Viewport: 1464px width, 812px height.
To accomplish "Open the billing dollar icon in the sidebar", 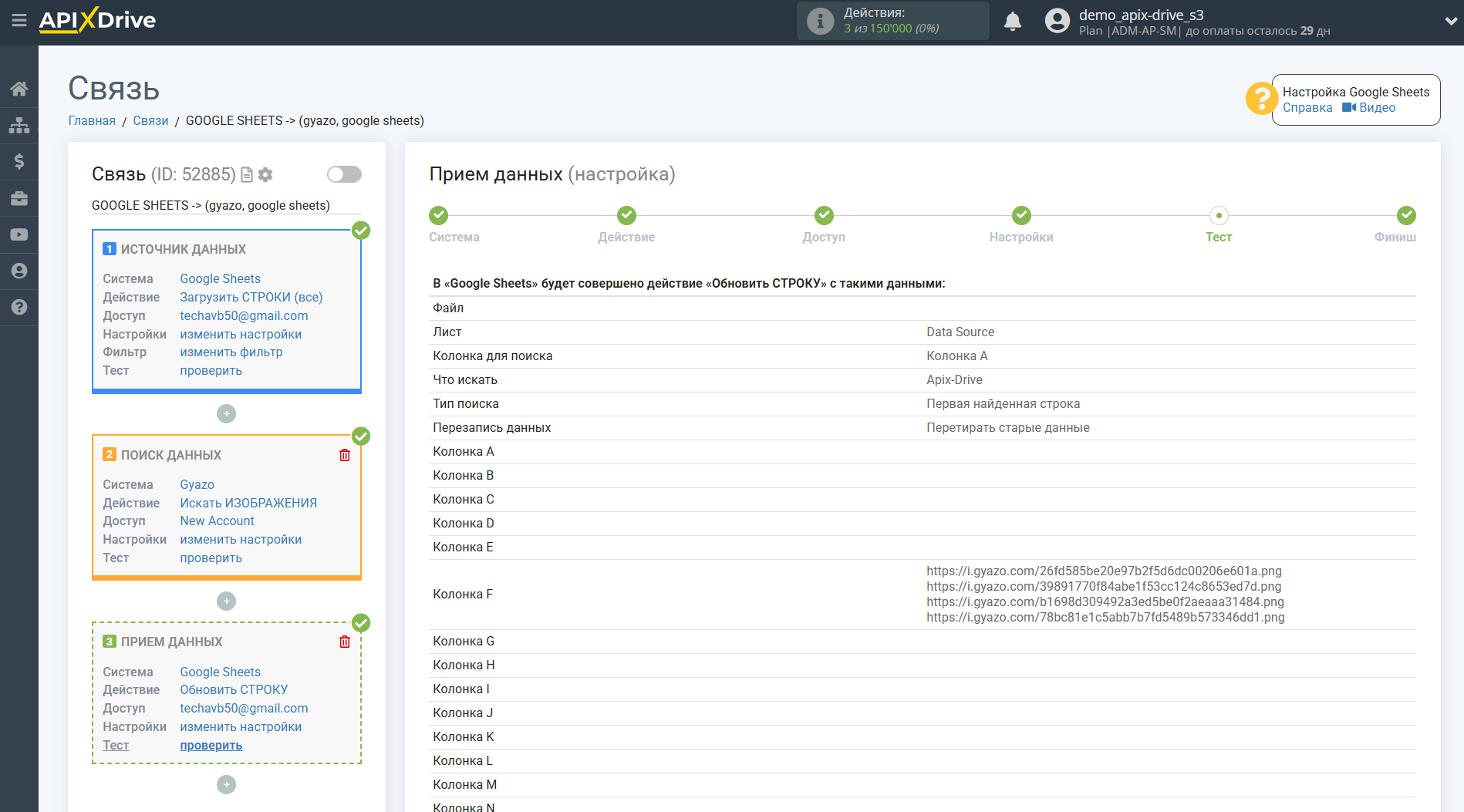I will (19, 161).
